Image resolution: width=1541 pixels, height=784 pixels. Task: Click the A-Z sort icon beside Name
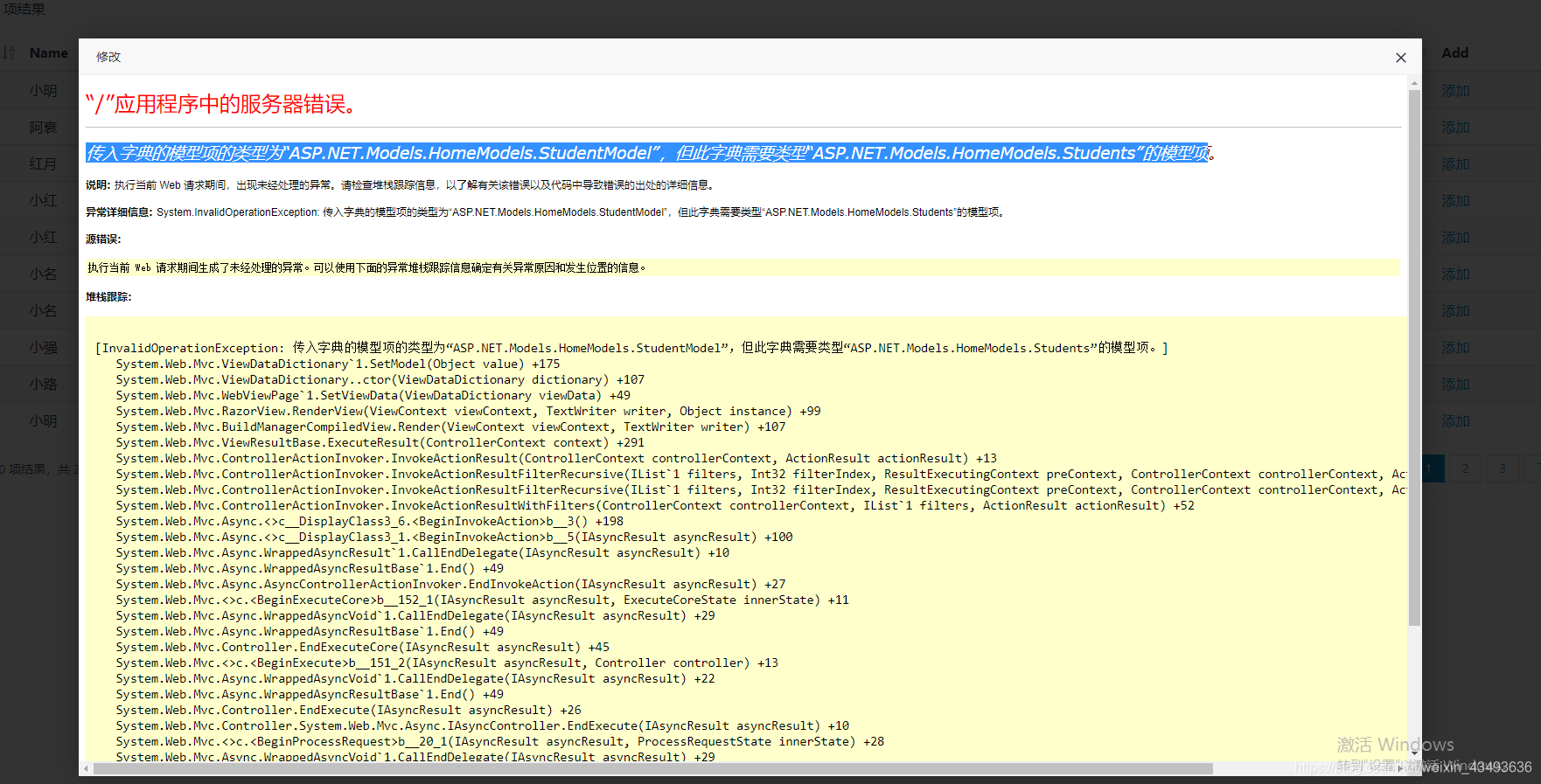tap(9, 52)
